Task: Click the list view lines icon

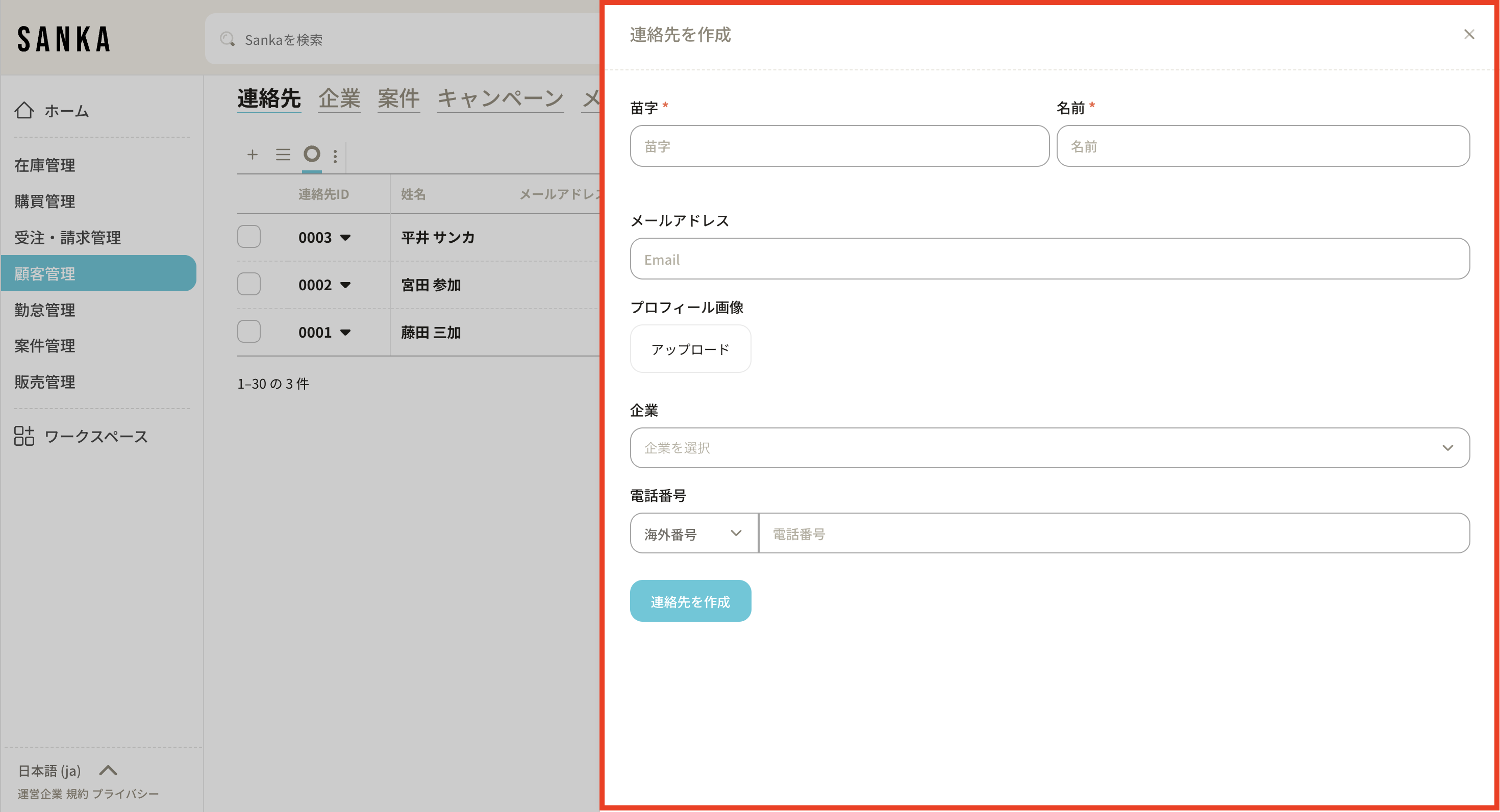Action: click(x=283, y=154)
